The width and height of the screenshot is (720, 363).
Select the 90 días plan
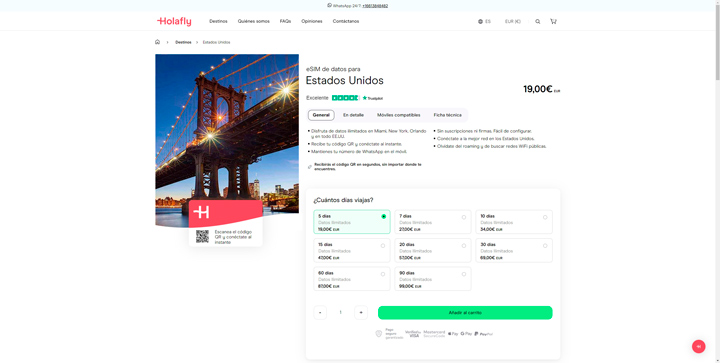pyautogui.click(x=433, y=279)
